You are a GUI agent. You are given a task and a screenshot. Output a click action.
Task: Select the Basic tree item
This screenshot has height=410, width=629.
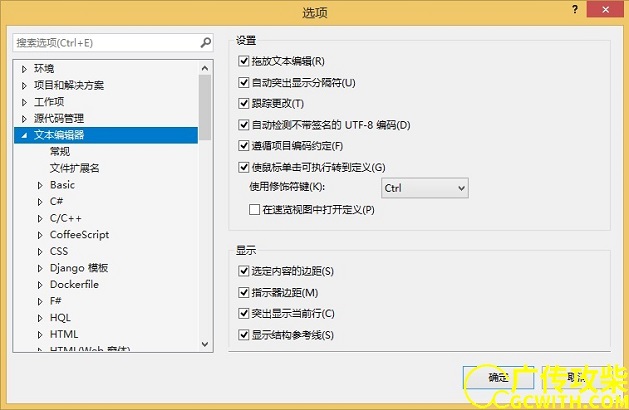tap(62, 185)
